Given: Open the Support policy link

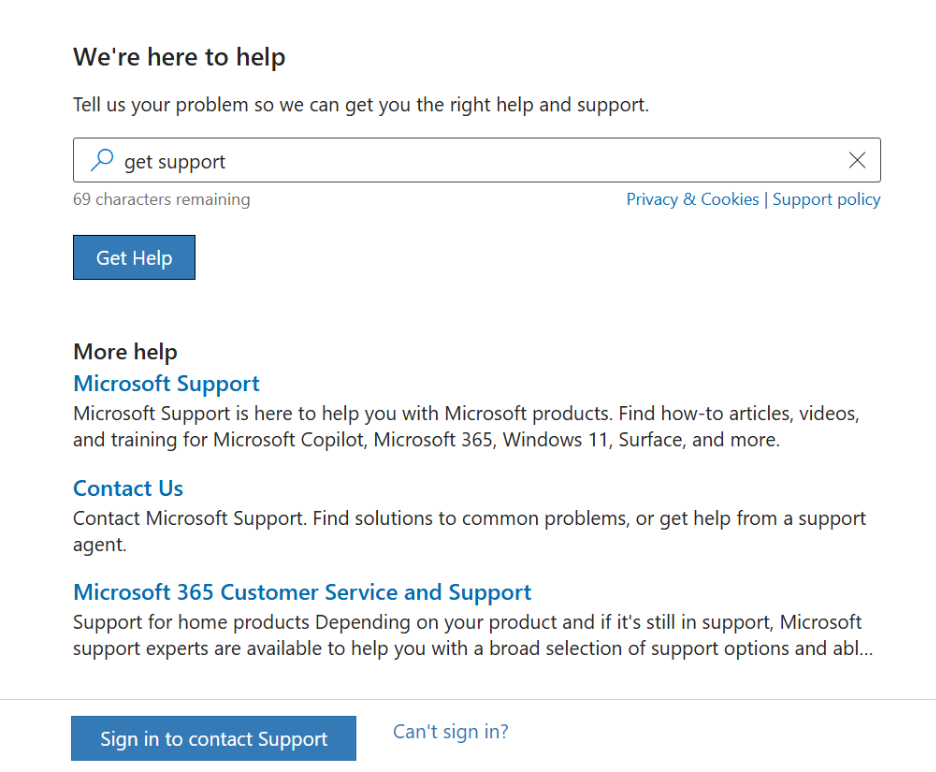Looking at the screenshot, I should [x=826, y=199].
